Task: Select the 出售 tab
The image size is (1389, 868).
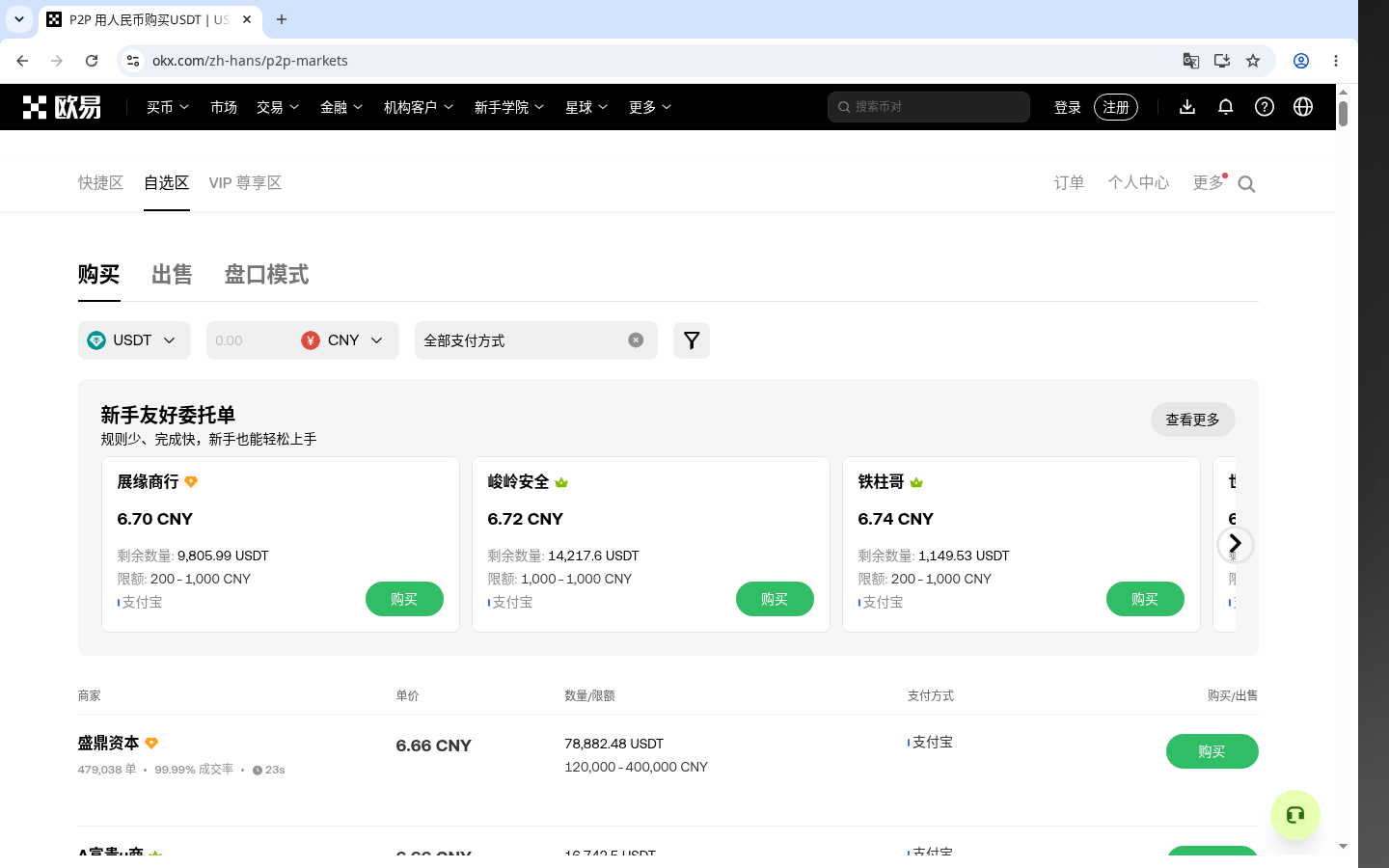Action: pyautogui.click(x=172, y=275)
